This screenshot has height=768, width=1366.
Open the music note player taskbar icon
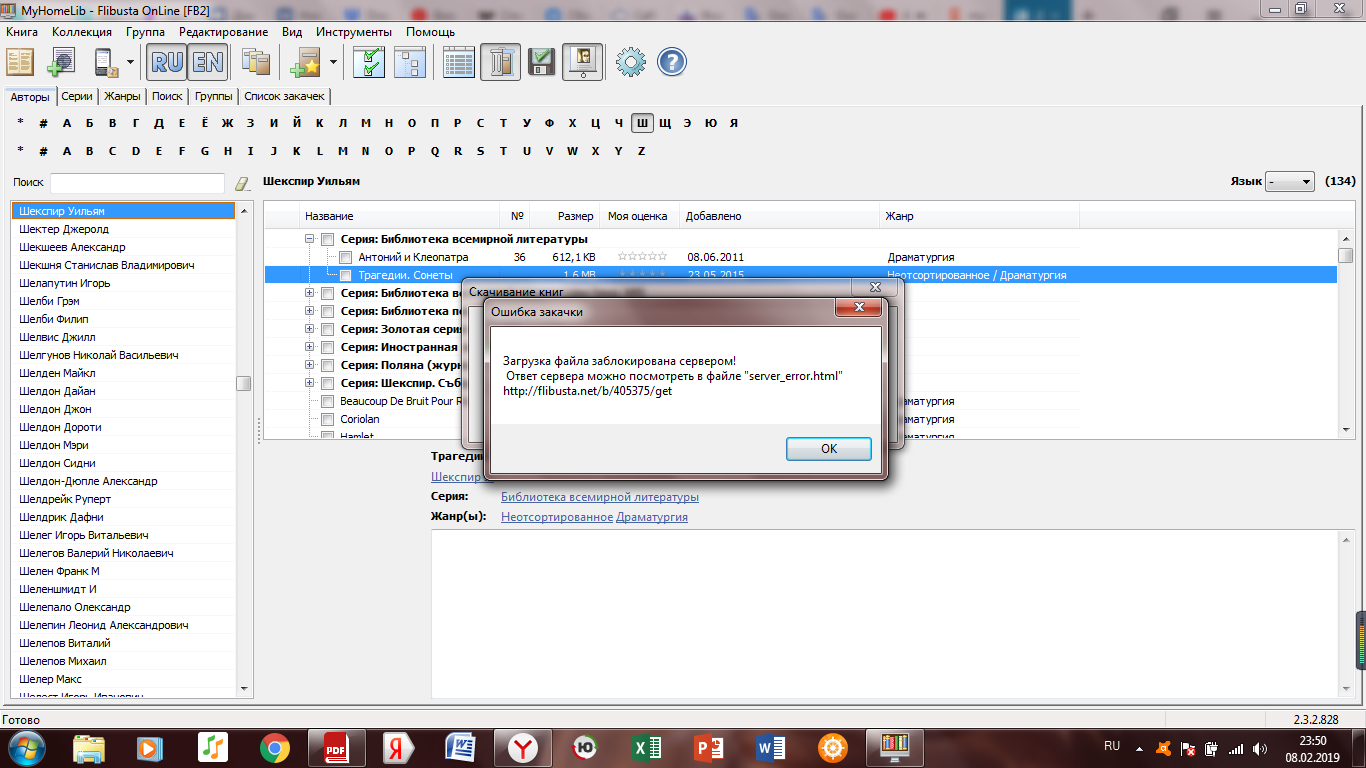pyautogui.click(x=213, y=747)
